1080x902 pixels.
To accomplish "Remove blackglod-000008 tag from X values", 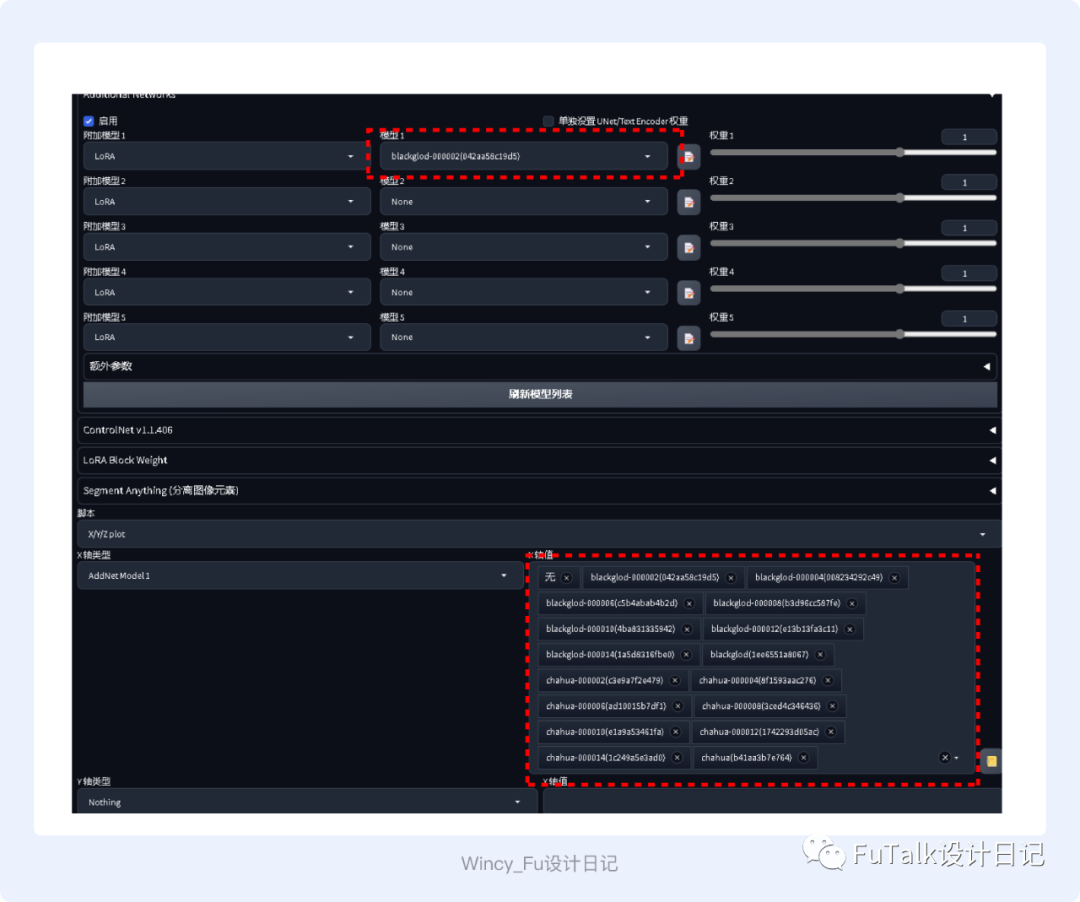I will click(852, 603).
